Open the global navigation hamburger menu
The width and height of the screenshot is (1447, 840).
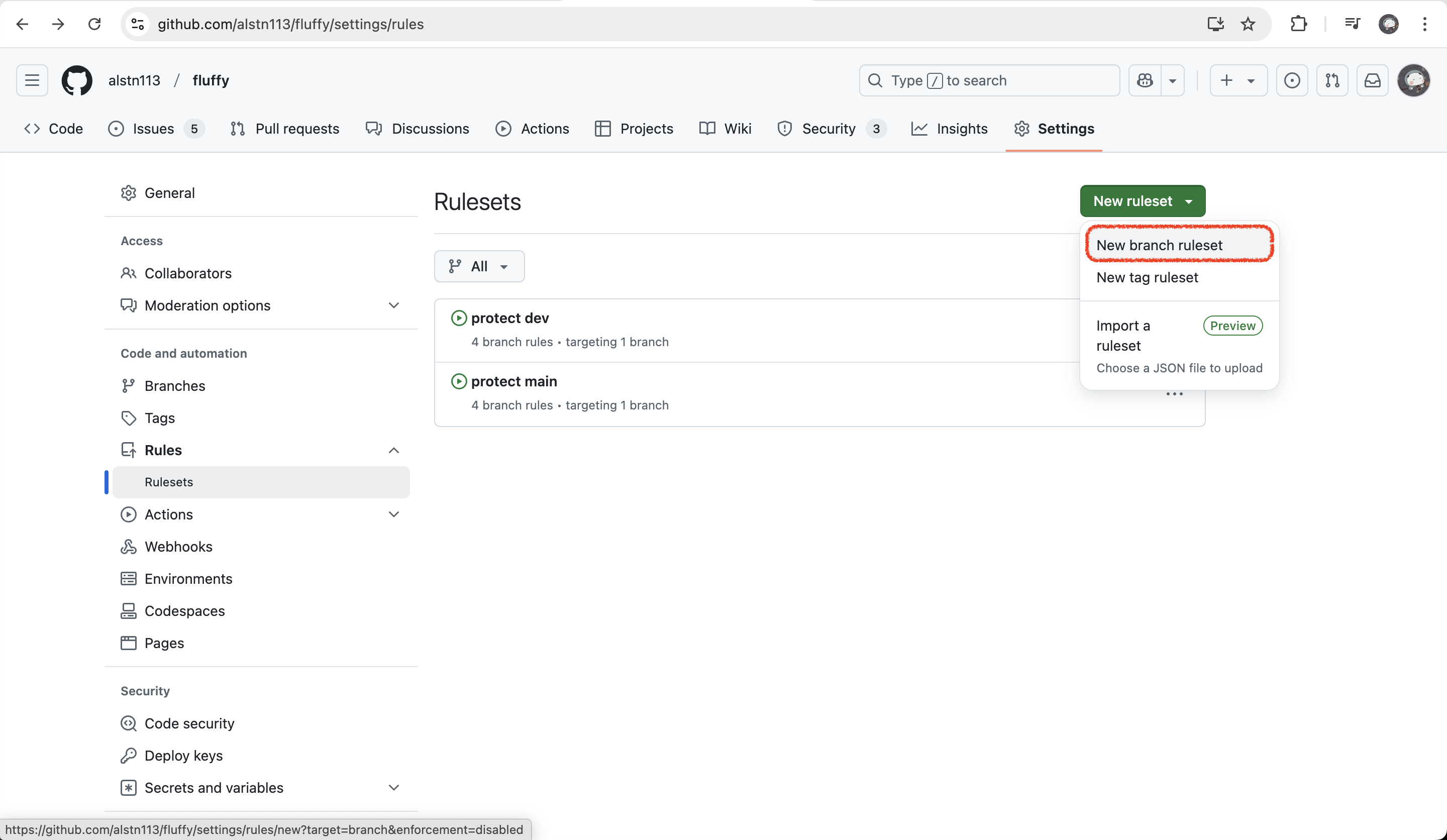coord(32,80)
